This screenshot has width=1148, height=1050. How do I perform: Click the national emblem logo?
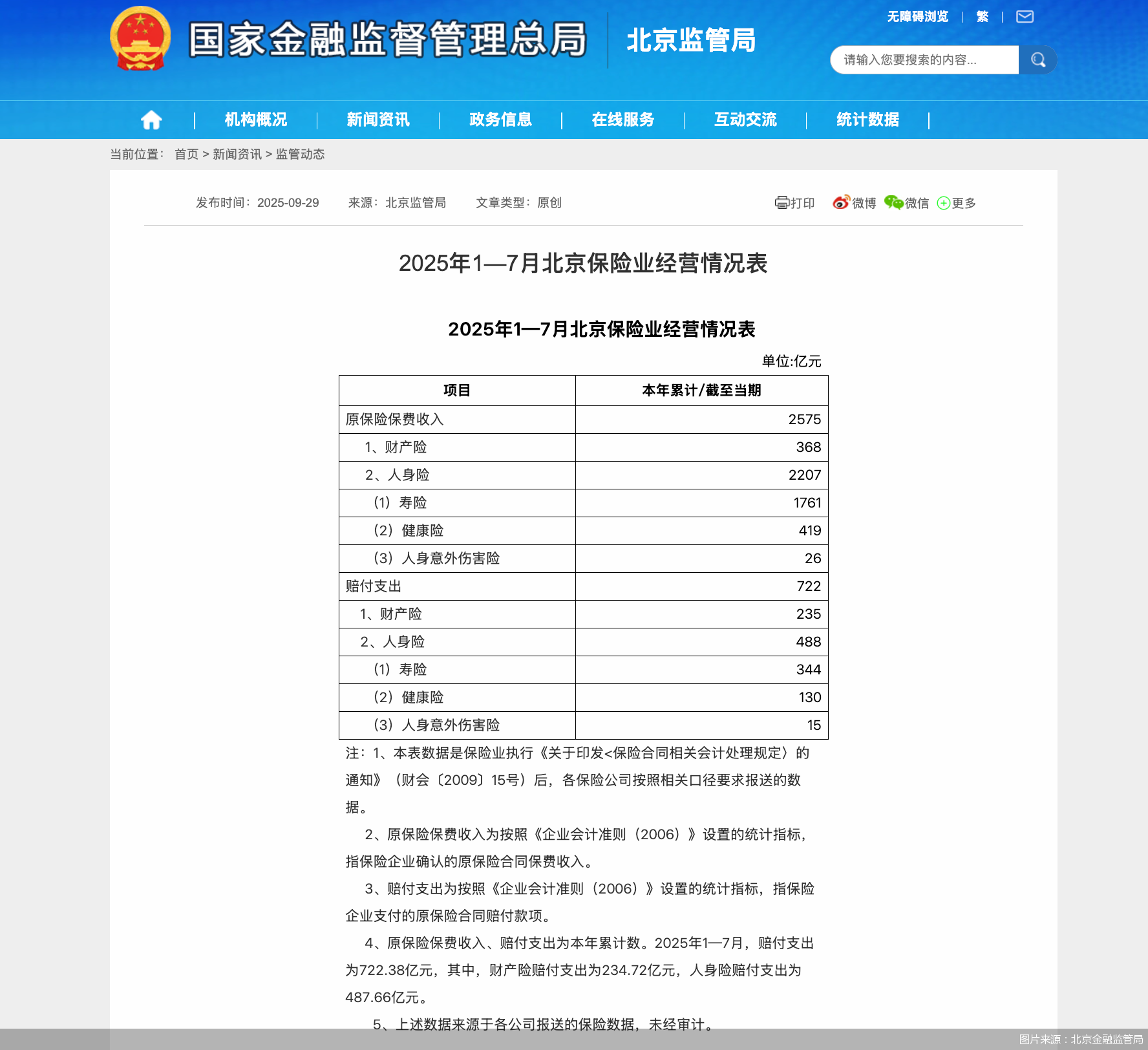coord(140,39)
